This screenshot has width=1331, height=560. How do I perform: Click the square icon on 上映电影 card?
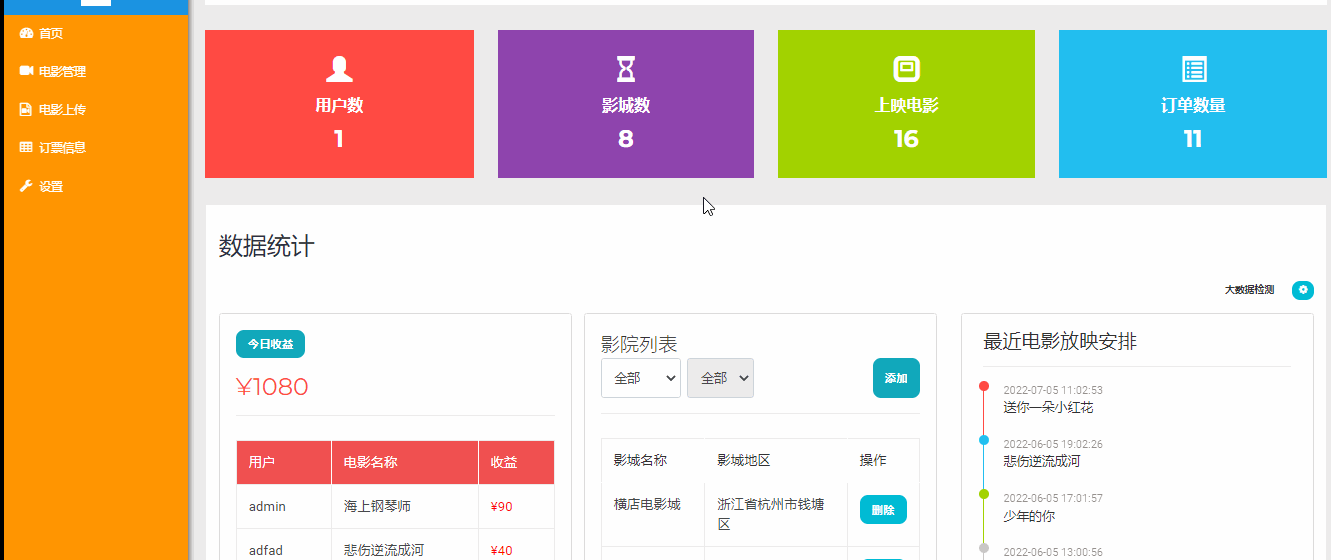(x=906, y=69)
